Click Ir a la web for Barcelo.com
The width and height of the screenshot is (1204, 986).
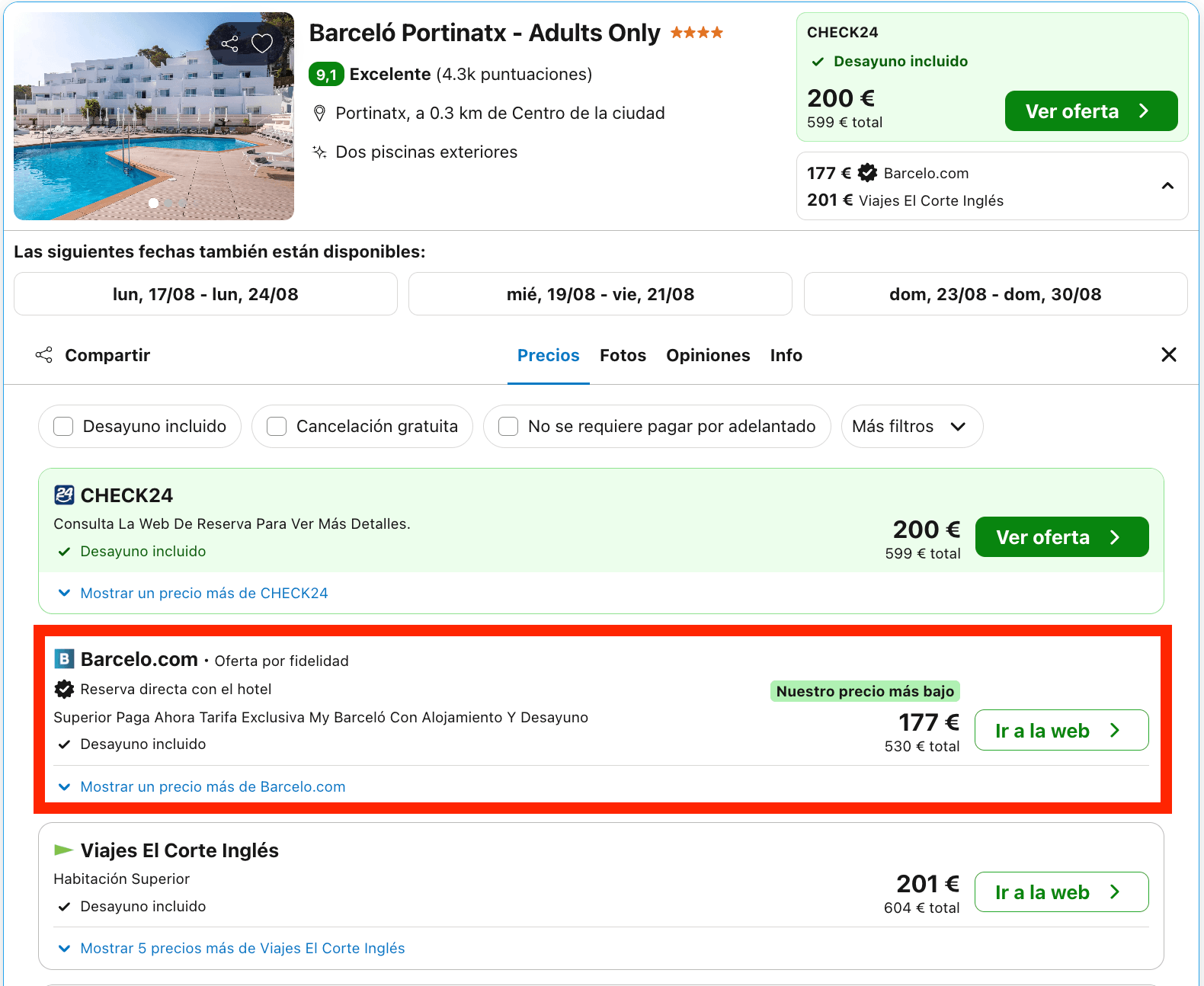[x=1062, y=730]
